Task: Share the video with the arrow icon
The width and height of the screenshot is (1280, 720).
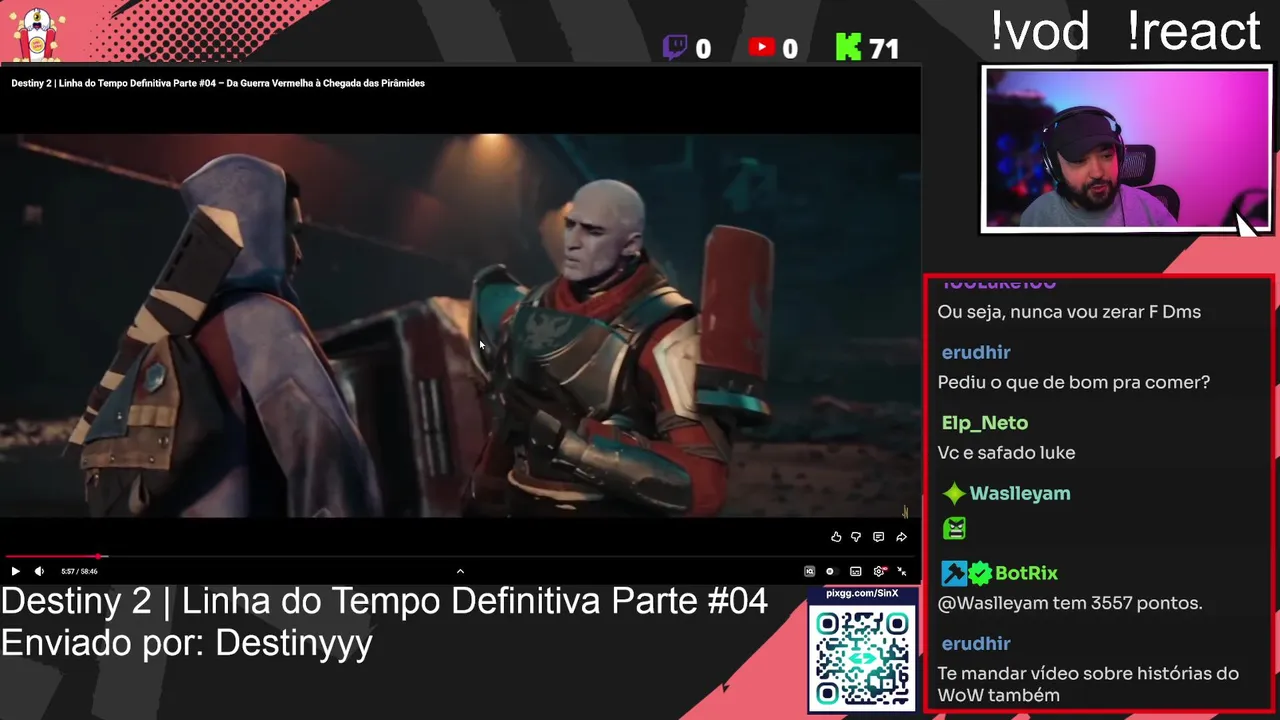Action: (x=901, y=537)
